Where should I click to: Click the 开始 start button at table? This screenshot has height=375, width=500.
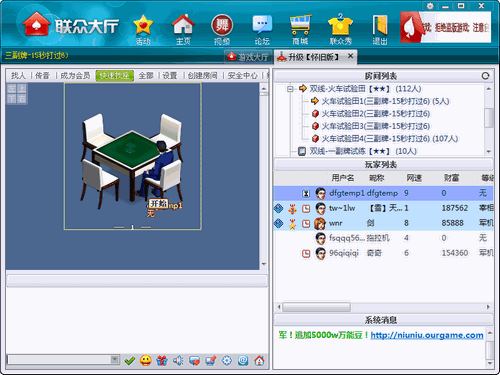[x=158, y=203]
